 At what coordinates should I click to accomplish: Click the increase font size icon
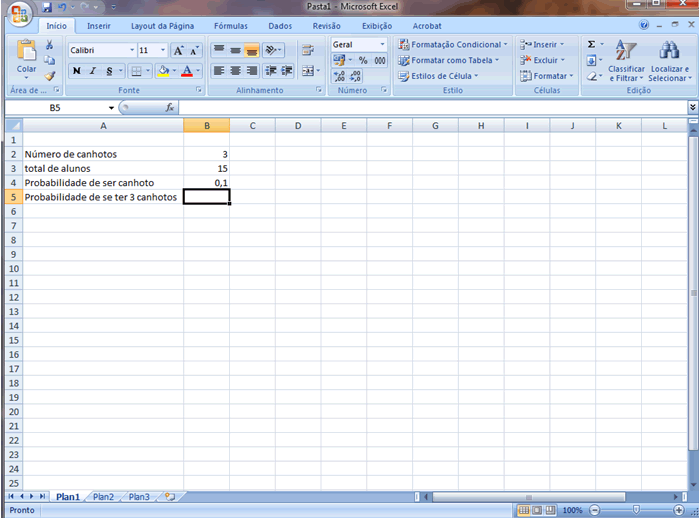[178, 50]
